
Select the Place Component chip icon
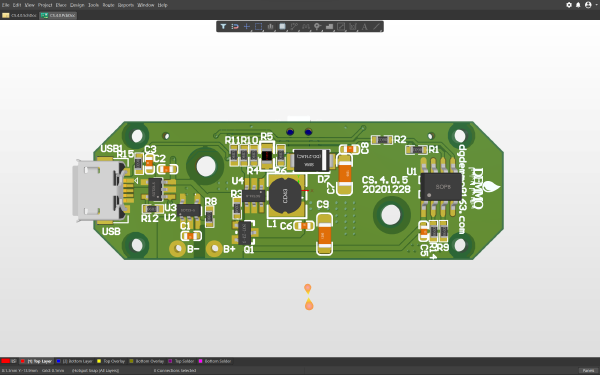(282, 26)
